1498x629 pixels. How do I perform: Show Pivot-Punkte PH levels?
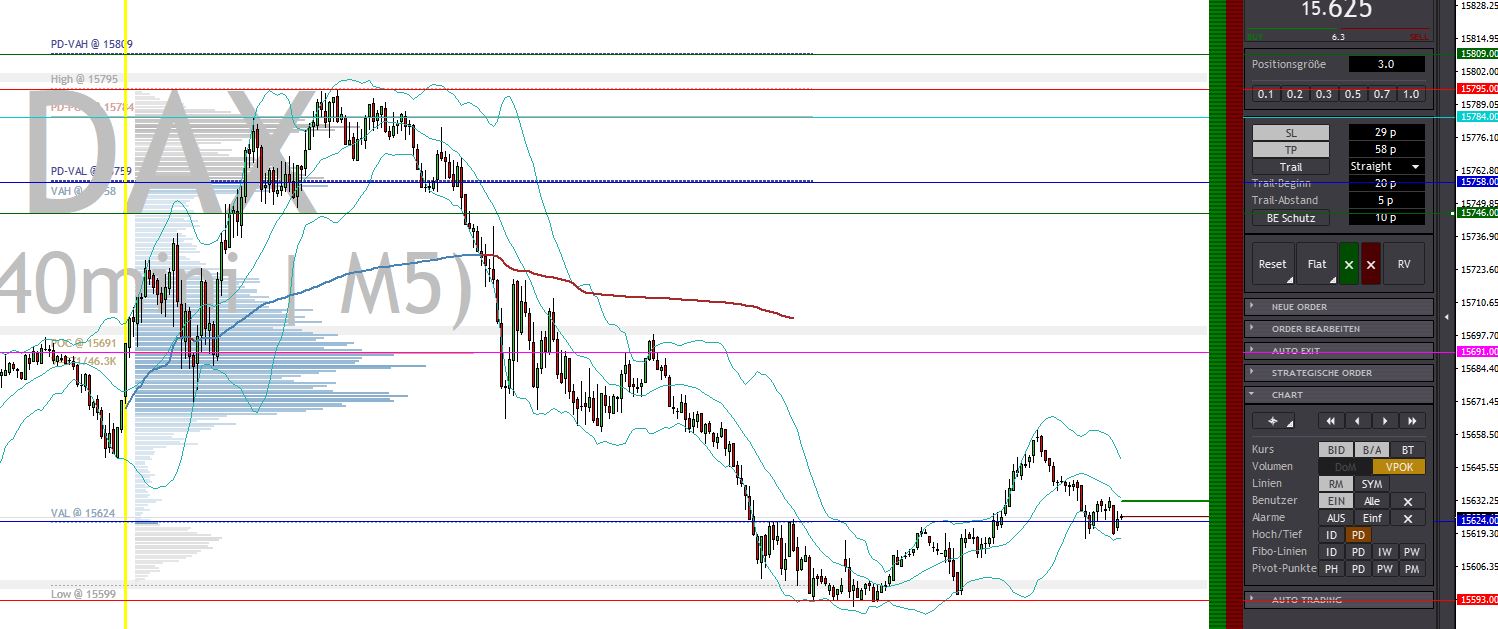[1331, 569]
